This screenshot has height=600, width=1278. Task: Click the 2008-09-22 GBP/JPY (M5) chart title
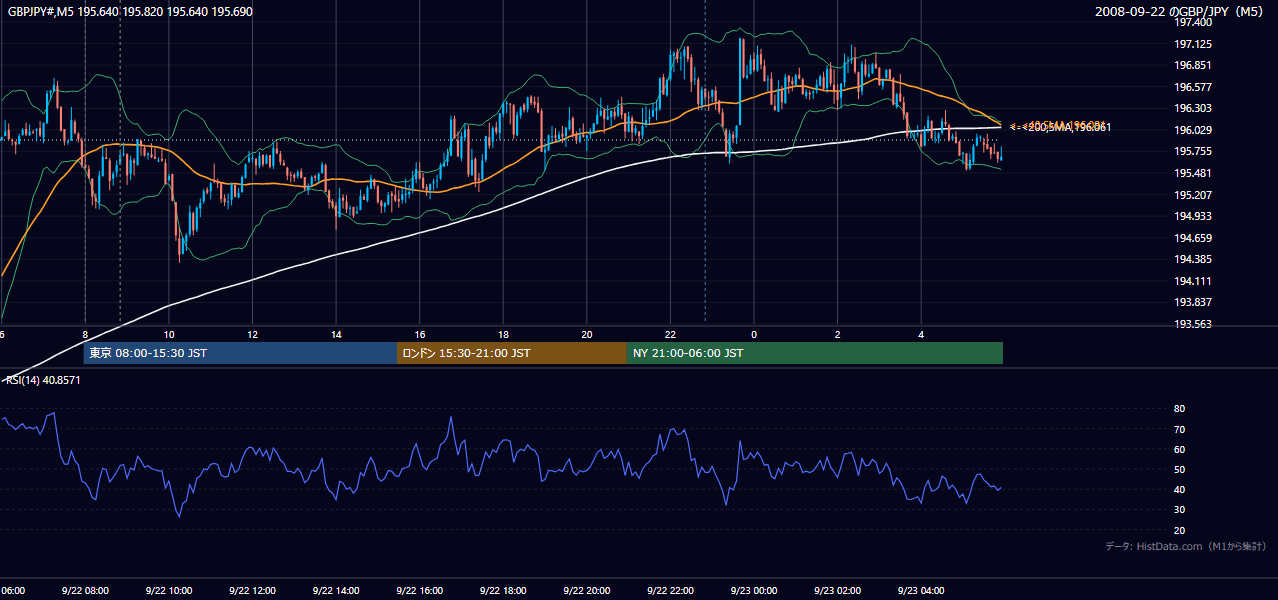pos(1180,12)
